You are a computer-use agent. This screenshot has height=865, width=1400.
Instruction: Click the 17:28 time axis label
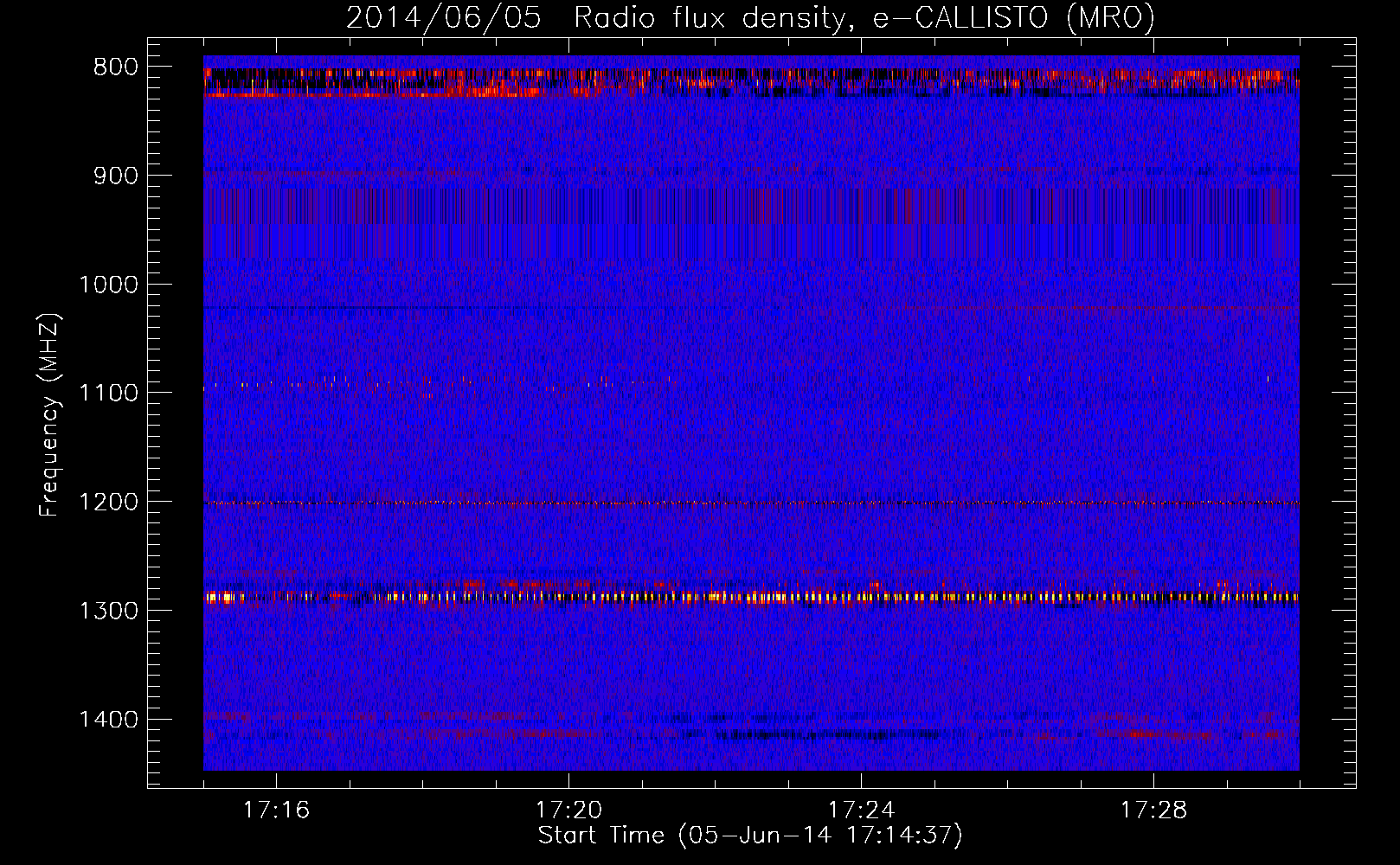(1153, 811)
